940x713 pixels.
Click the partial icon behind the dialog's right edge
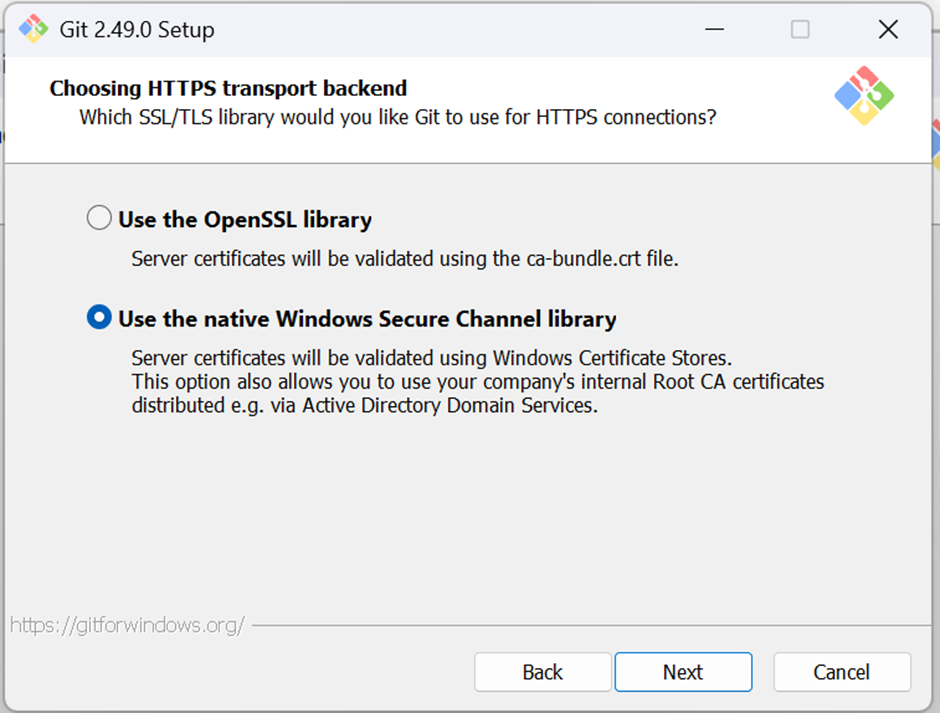pos(936,144)
